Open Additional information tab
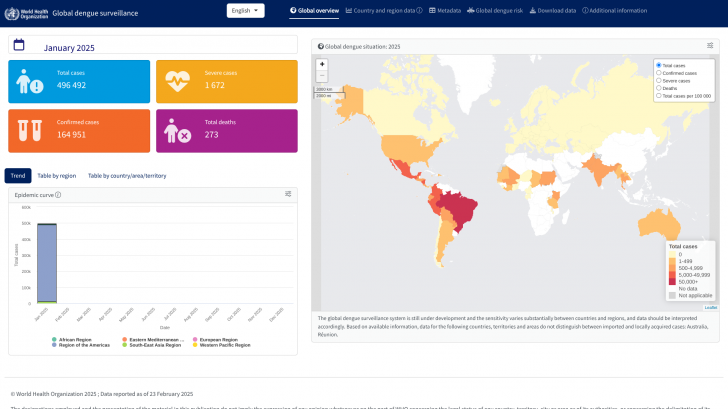This screenshot has height=409, width=728. point(614,11)
